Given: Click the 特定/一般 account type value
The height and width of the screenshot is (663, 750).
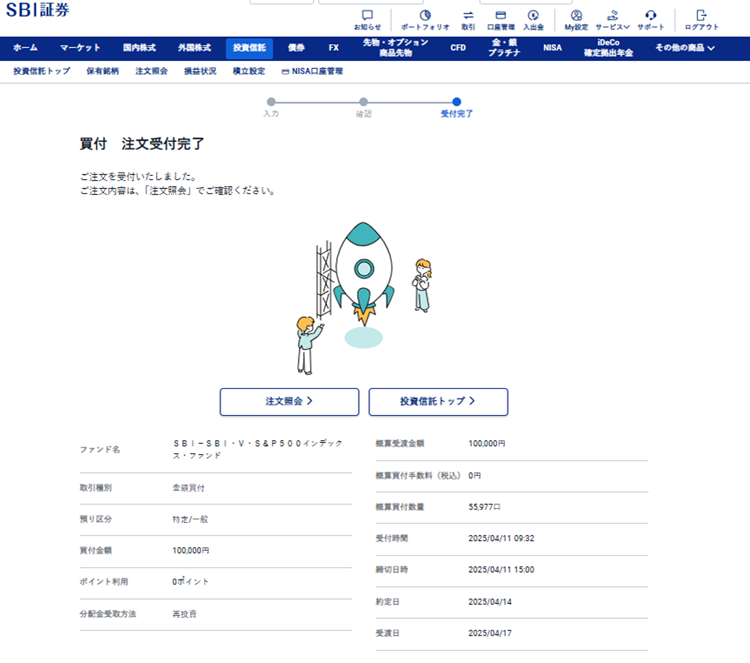Looking at the screenshot, I should (x=190, y=519).
